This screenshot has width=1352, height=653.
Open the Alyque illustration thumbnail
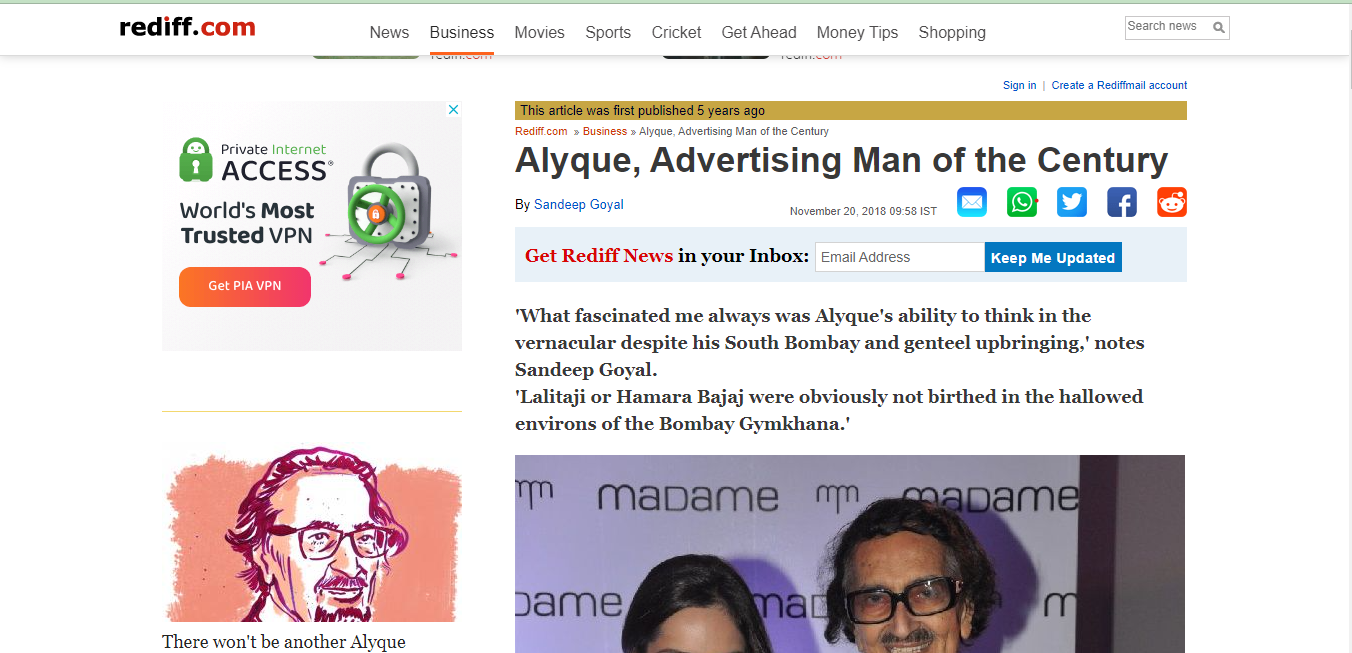312,534
